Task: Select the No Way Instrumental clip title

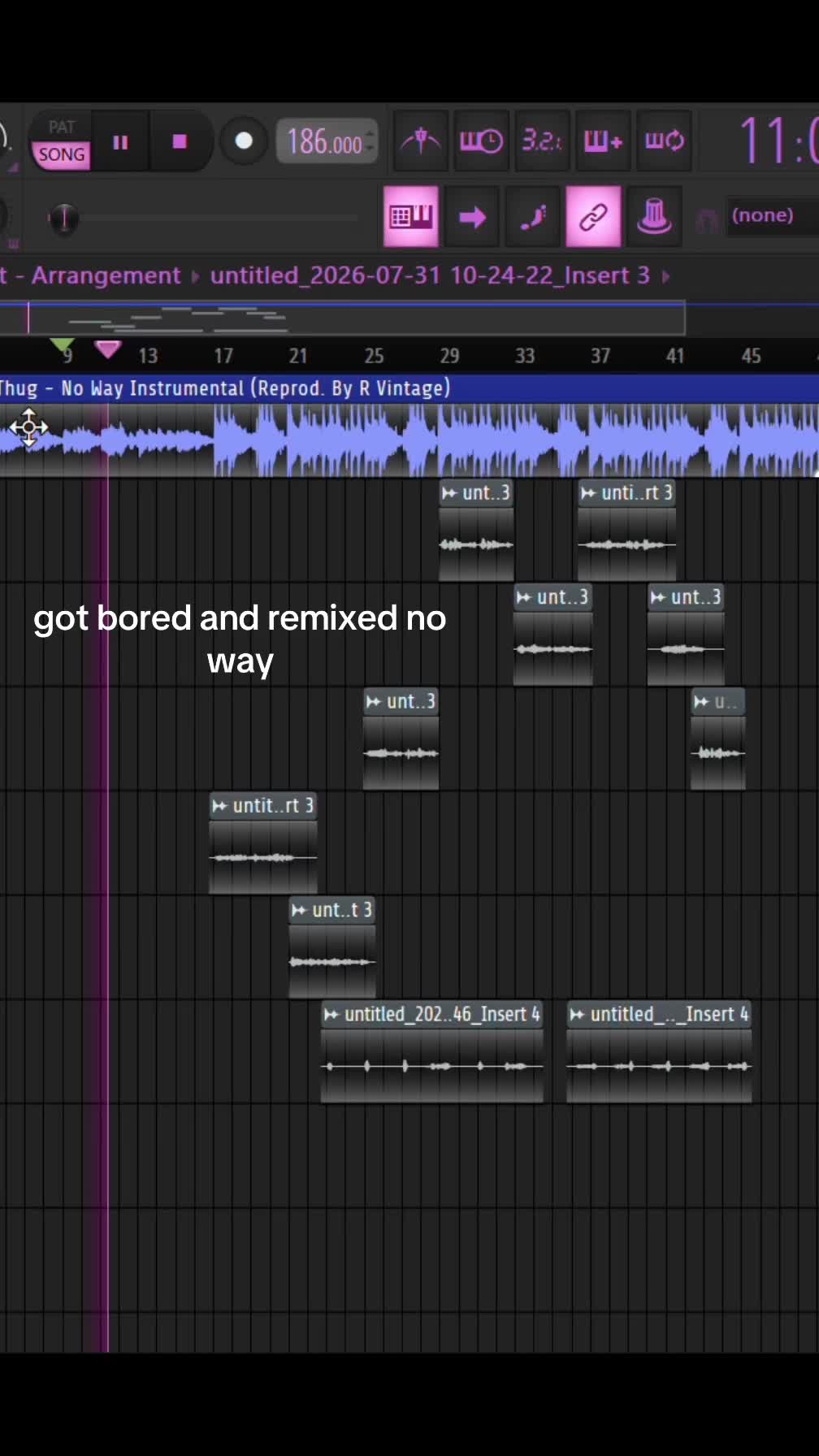Action: click(x=225, y=388)
